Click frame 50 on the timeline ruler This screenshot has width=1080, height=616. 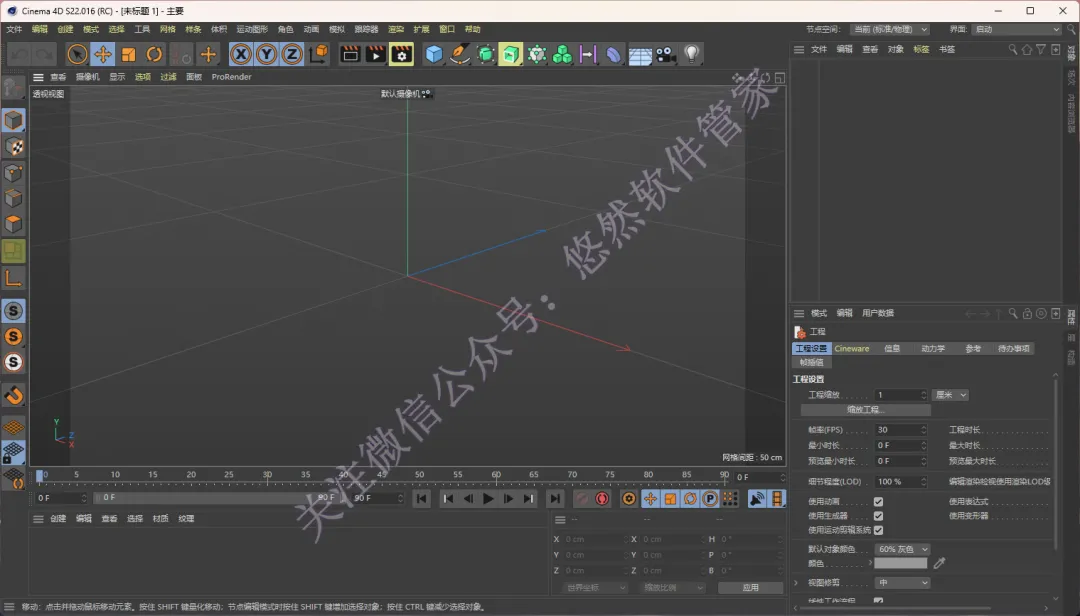click(419, 475)
